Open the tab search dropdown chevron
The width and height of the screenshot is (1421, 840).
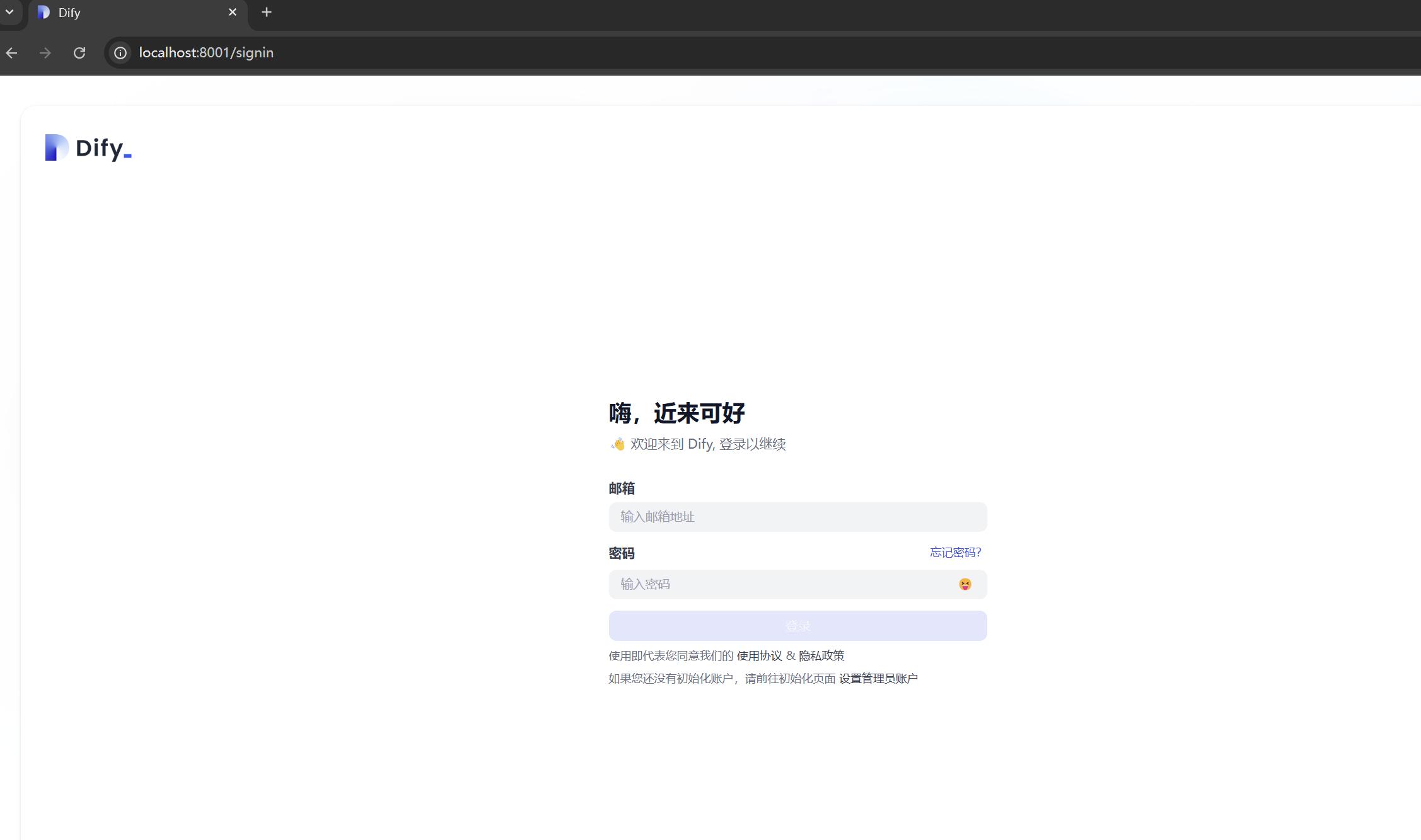click(x=9, y=12)
